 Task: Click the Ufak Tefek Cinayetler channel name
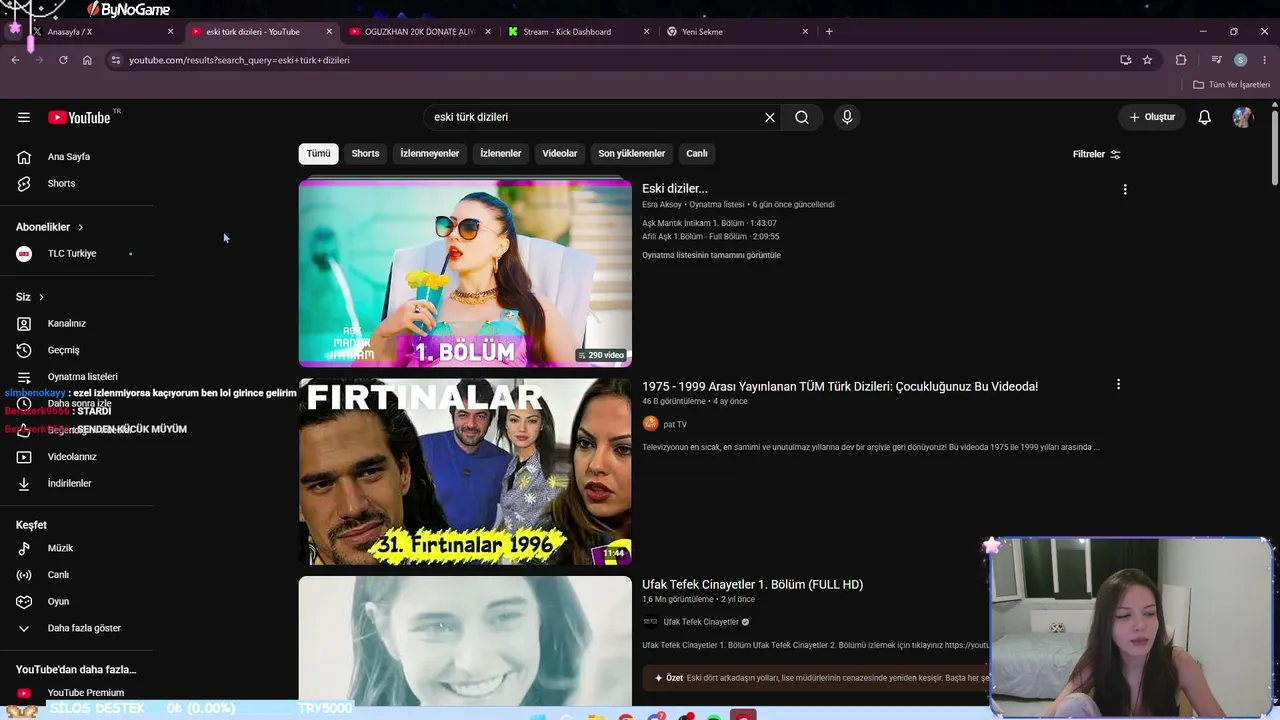(701, 622)
